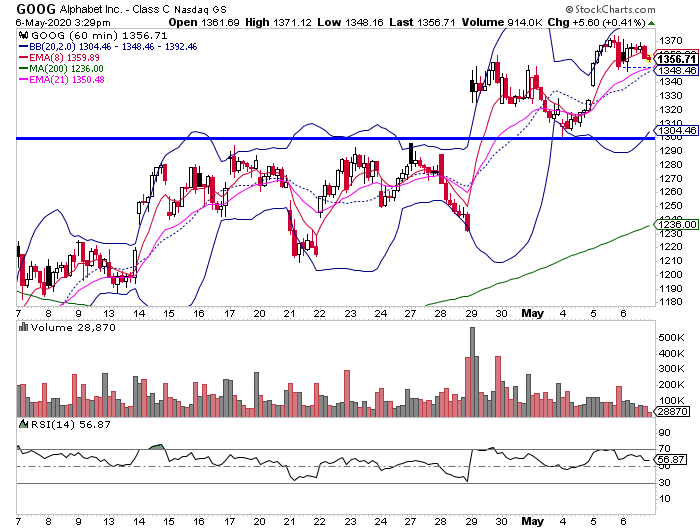The image size is (700, 530).
Task: Click the 1236.00 MA(200) price tag
Action: [677, 224]
